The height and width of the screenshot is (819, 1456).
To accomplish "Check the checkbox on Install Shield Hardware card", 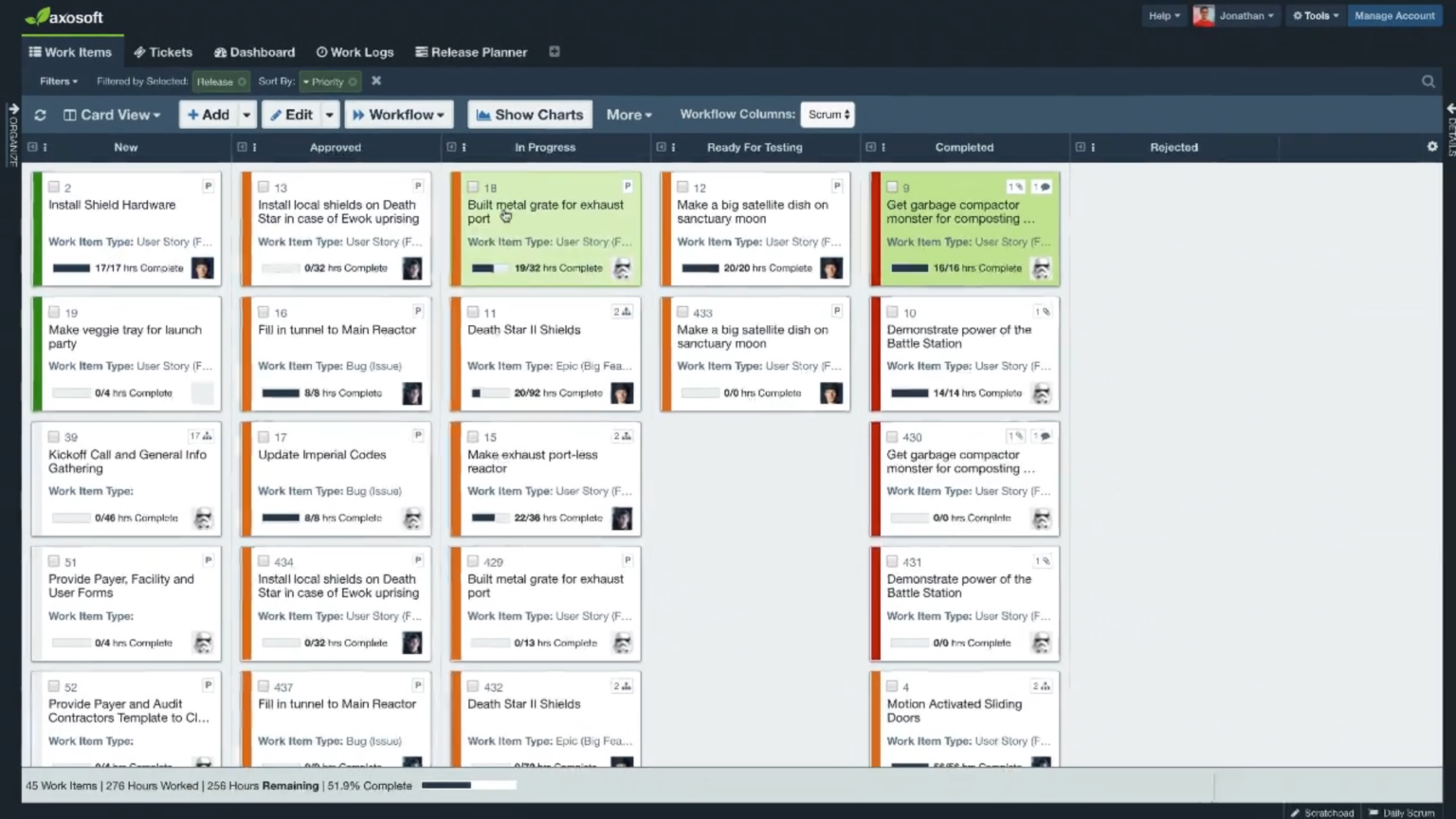I will [53, 187].
